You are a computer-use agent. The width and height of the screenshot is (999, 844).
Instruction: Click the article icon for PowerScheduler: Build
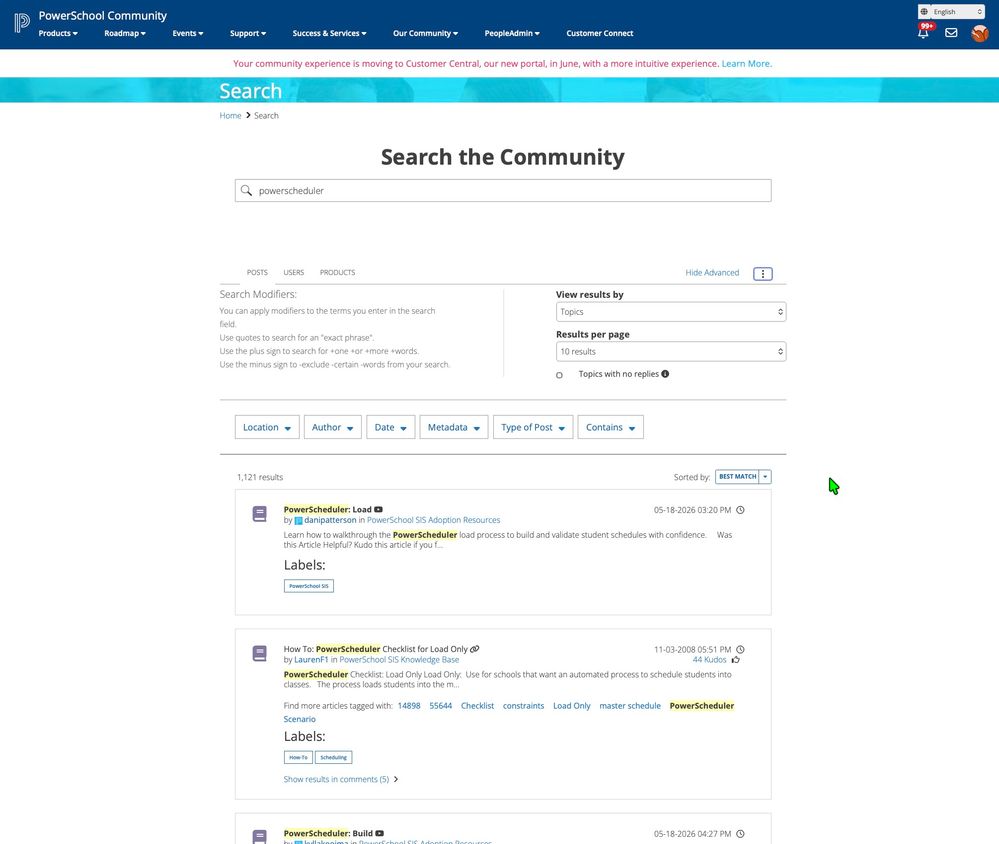coord(259,836)
